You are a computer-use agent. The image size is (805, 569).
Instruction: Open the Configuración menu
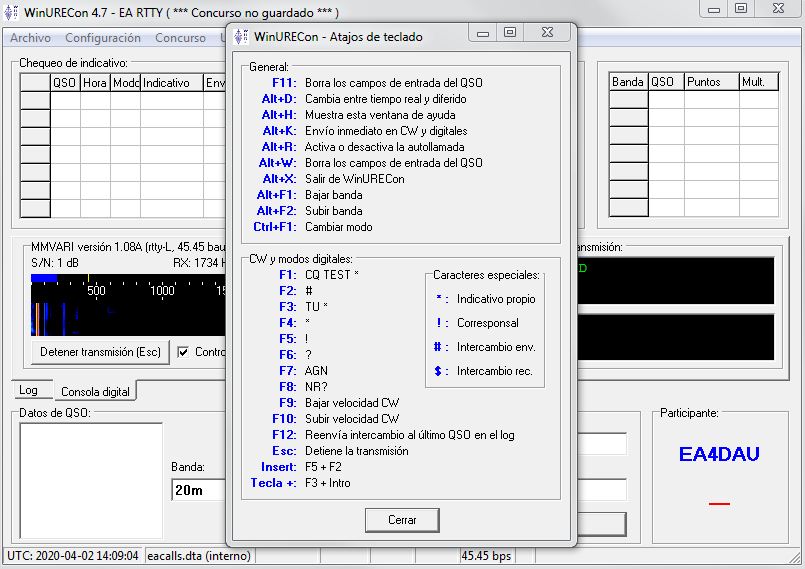click(x=103, y=38)
